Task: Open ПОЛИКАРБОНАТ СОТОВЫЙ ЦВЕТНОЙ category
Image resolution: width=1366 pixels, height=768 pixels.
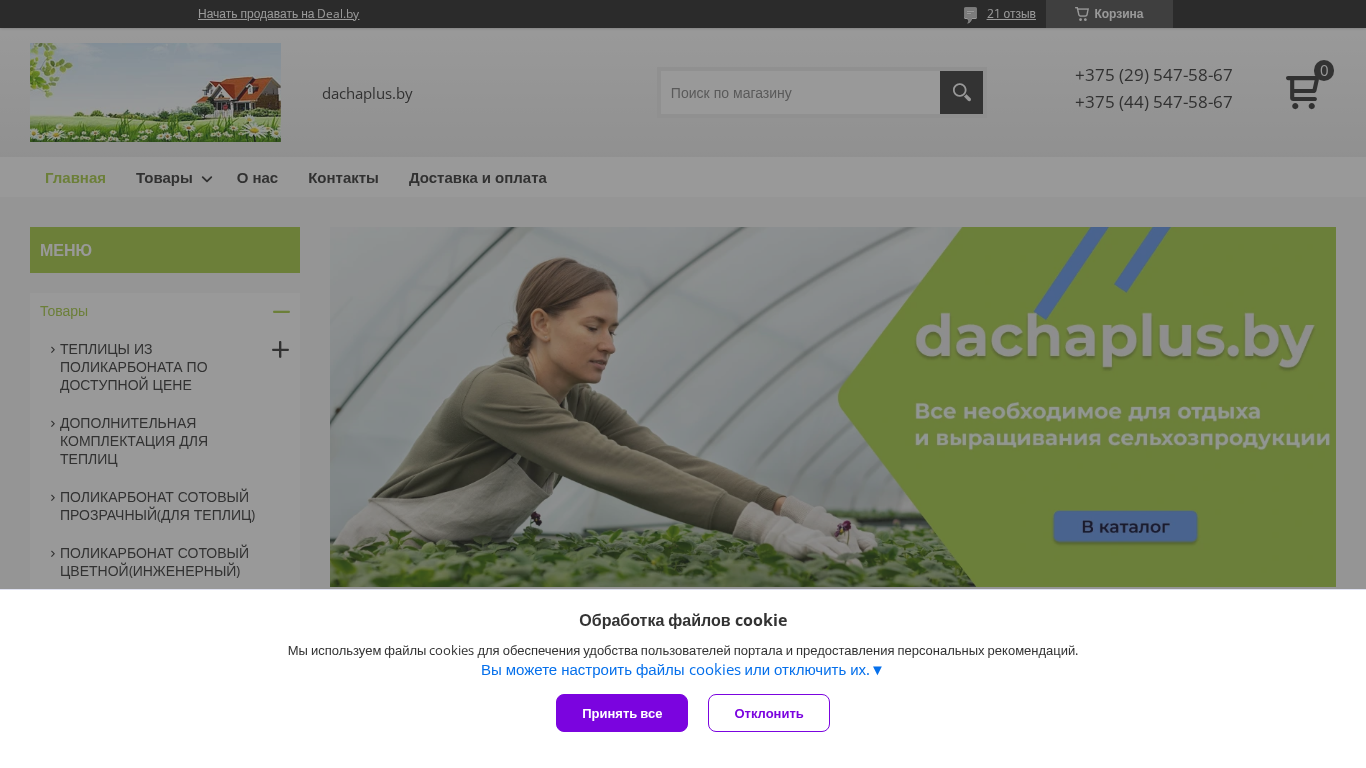Action: click(x=154, y=562)
